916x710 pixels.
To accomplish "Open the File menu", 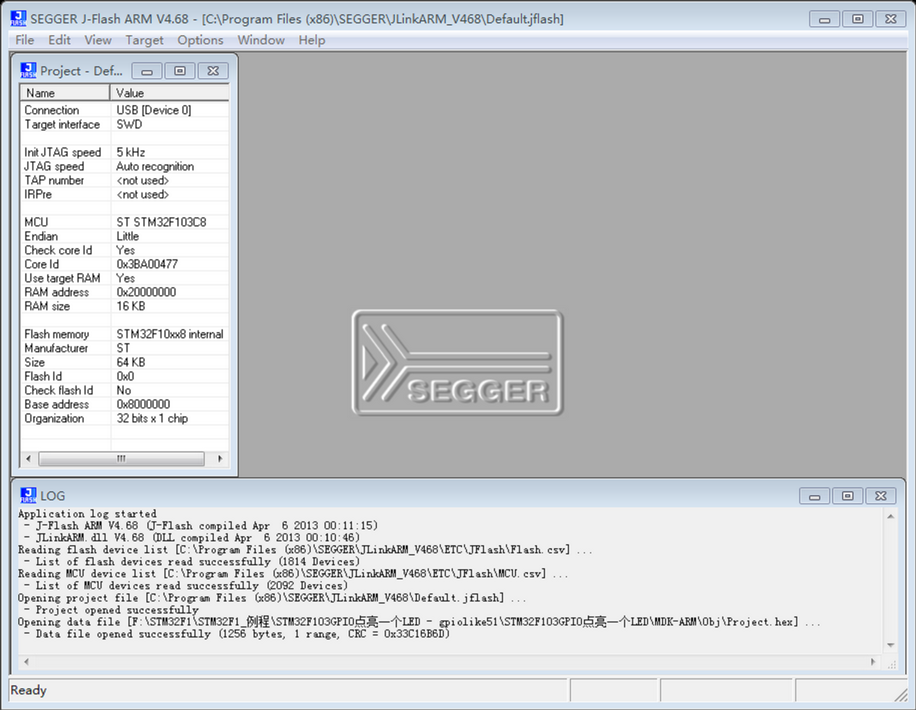I will click(25, 40).
